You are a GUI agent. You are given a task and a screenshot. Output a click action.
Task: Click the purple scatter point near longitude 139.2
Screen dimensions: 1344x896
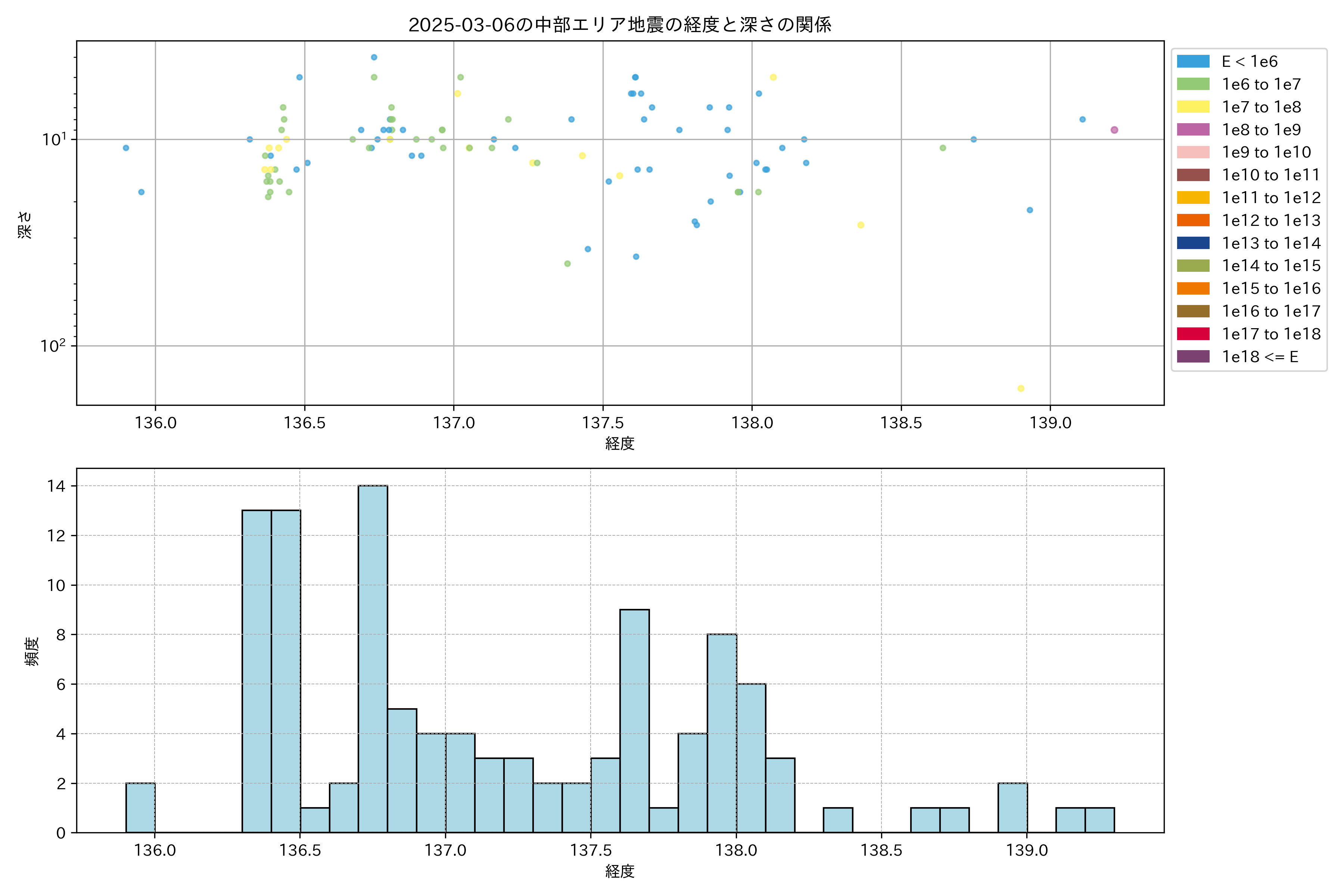click(1114, 130)
